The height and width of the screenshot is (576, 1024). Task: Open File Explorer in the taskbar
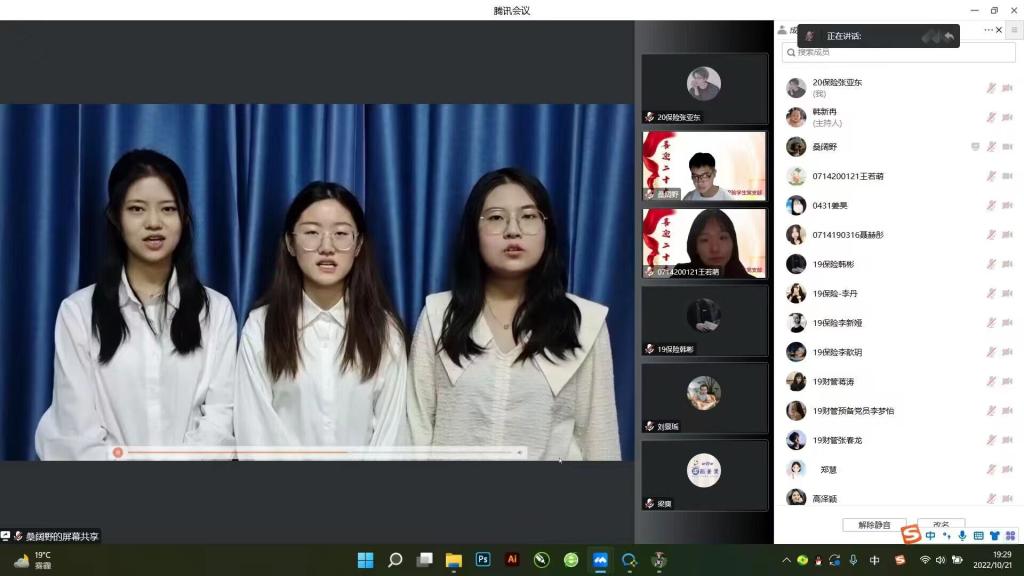pos(453,560)
